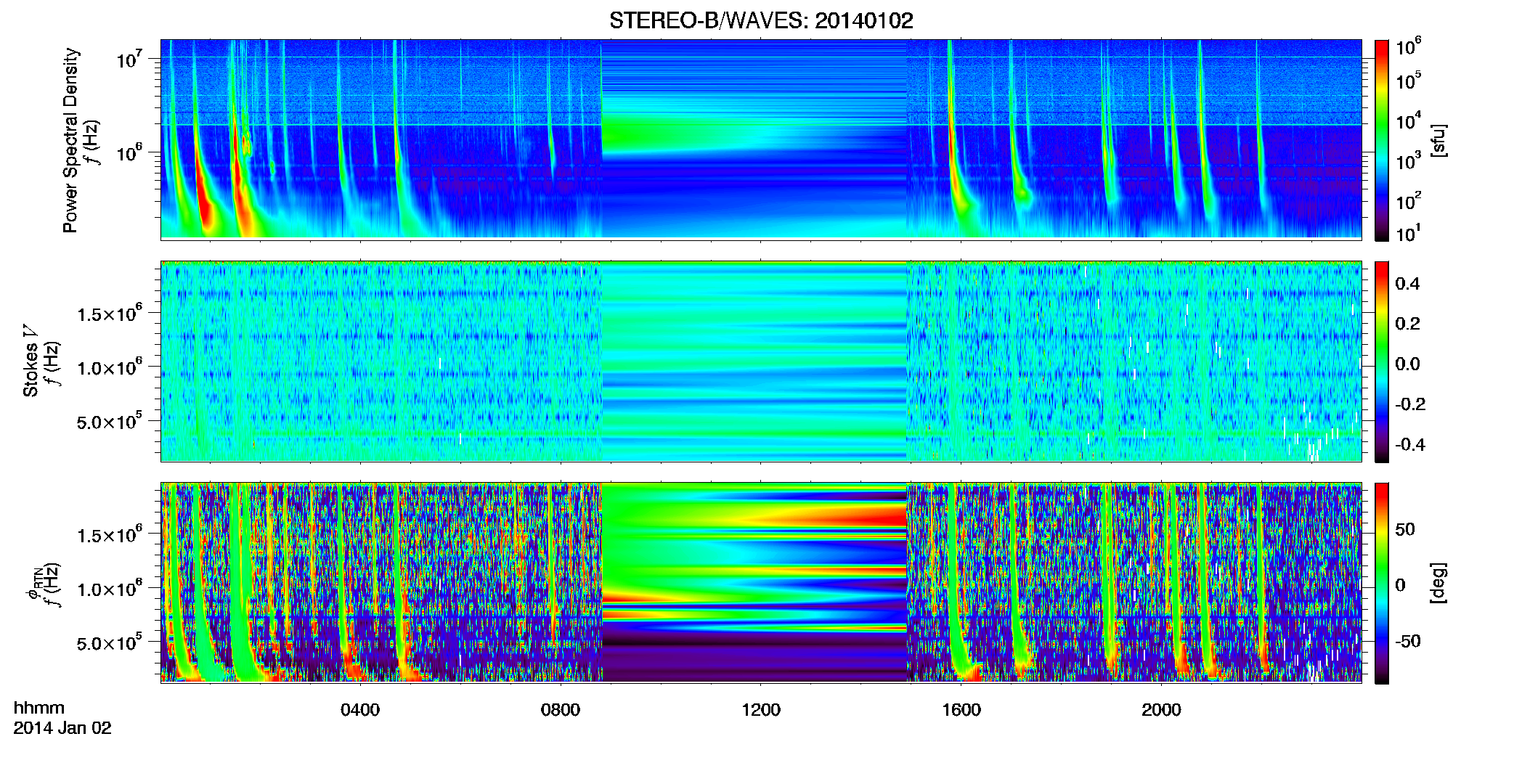Click 1.5×10^6 tick on Stokes V panel
1522x784 pixels.
point(110,314)
